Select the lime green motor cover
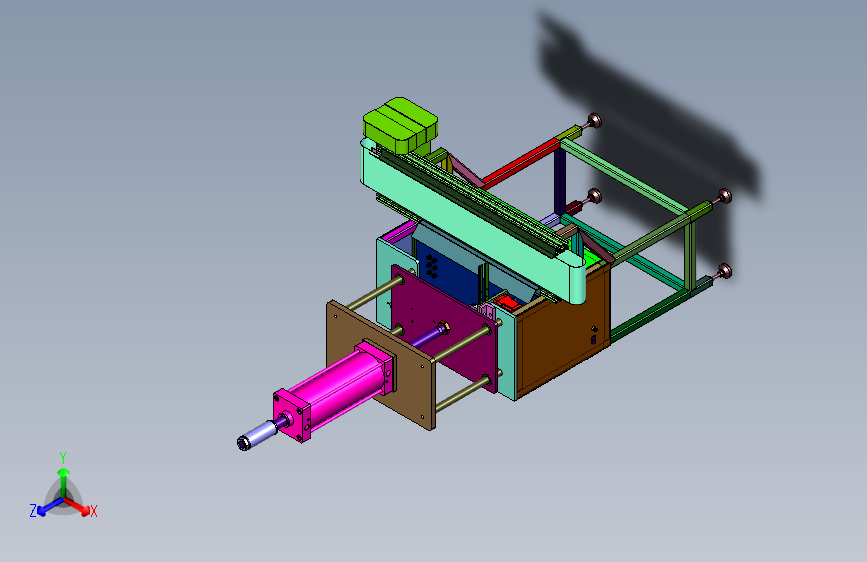This screenshot has height=562, width=867. [x=400, y=124]
